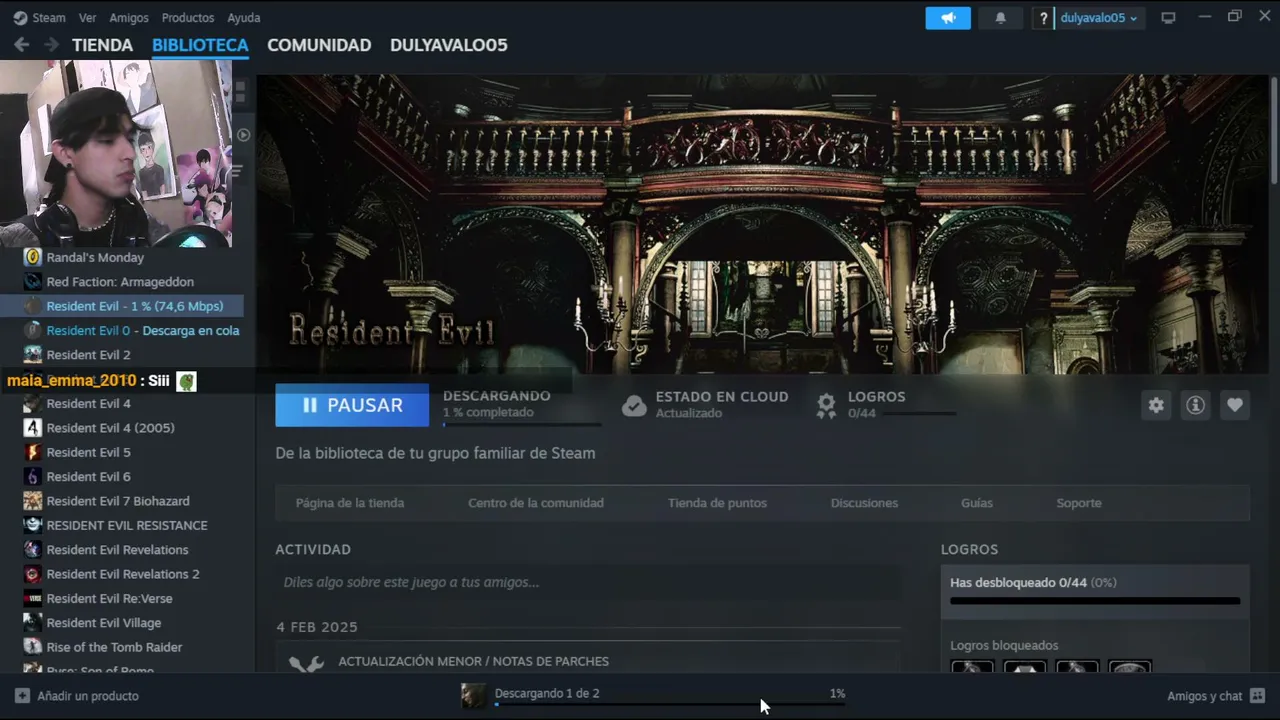Pause the Resident Evil download

(352, 405)
